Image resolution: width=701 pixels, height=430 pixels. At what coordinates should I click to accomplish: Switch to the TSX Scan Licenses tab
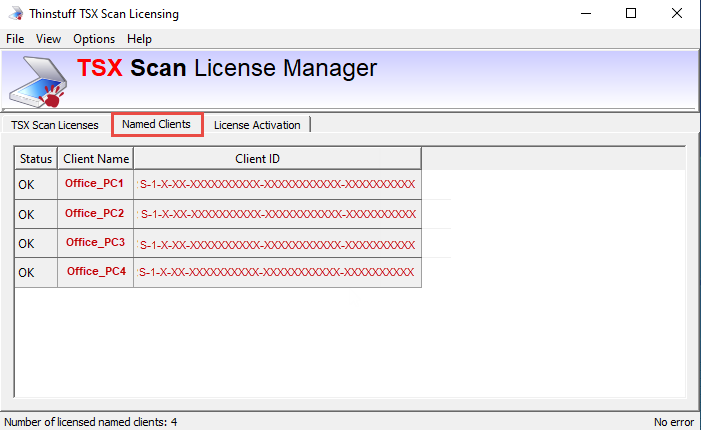[55, 125]
